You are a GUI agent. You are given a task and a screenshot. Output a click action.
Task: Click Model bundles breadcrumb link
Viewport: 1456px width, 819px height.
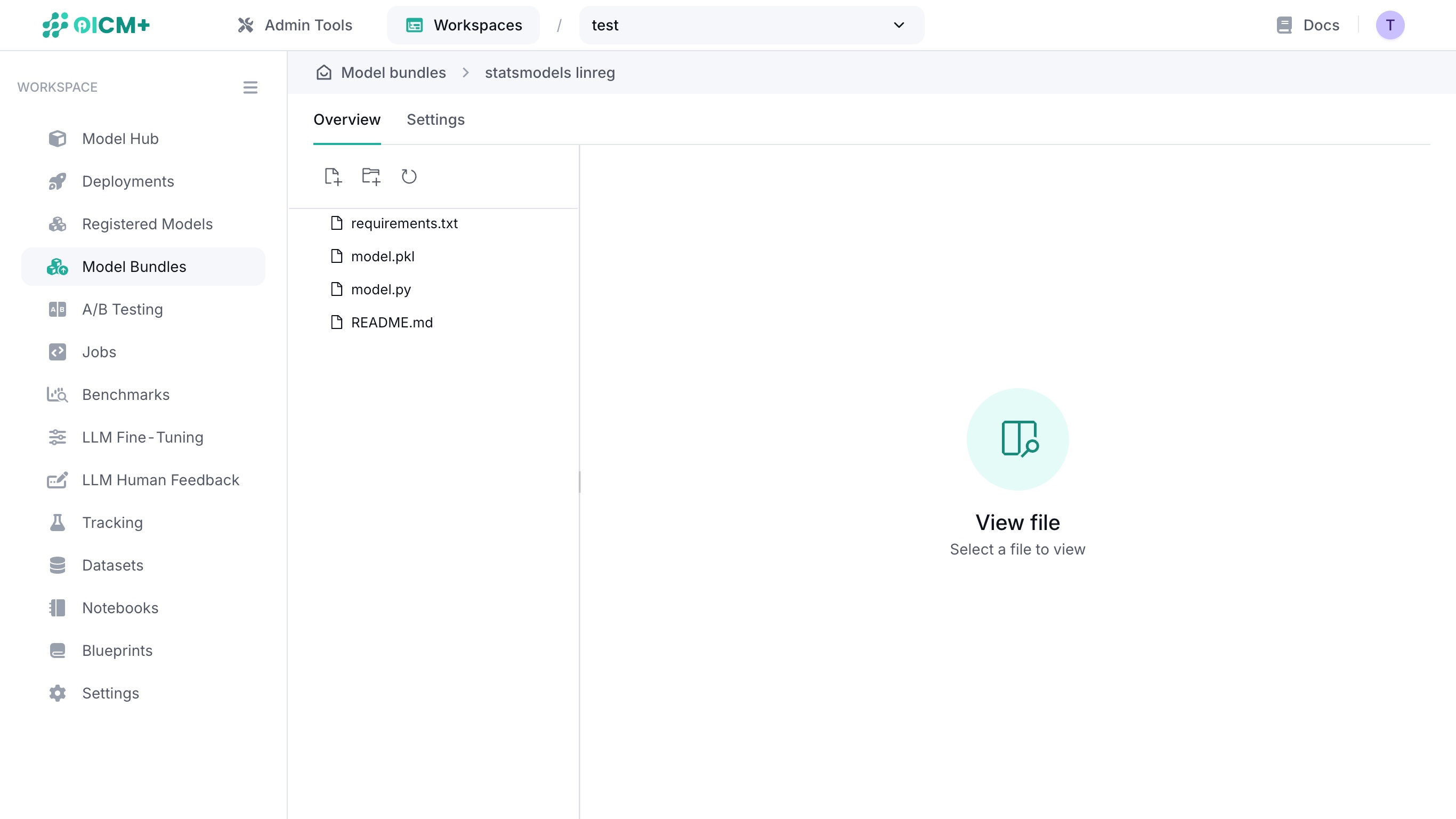coord(393,73)
